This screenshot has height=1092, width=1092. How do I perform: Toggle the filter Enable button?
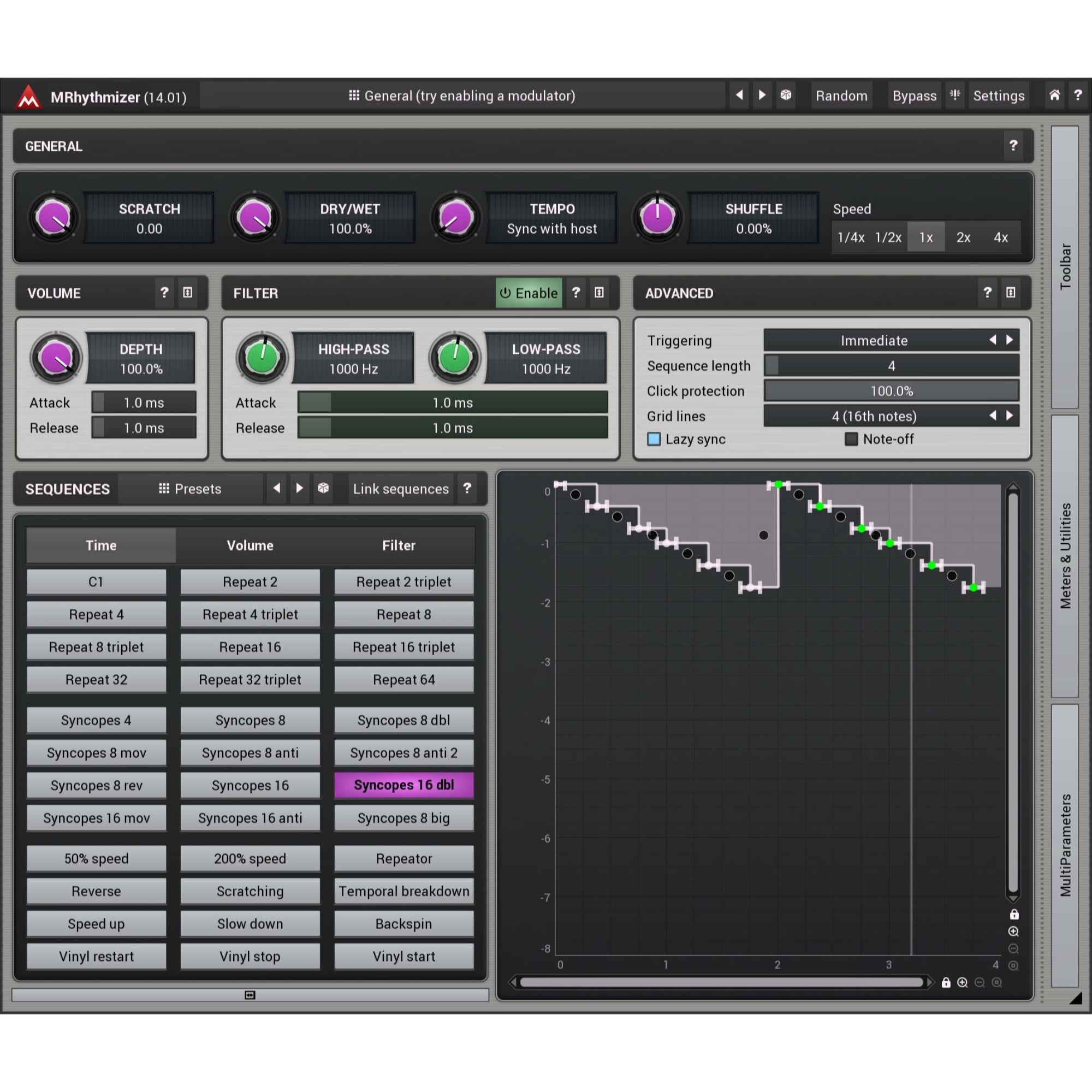[529, 293]
